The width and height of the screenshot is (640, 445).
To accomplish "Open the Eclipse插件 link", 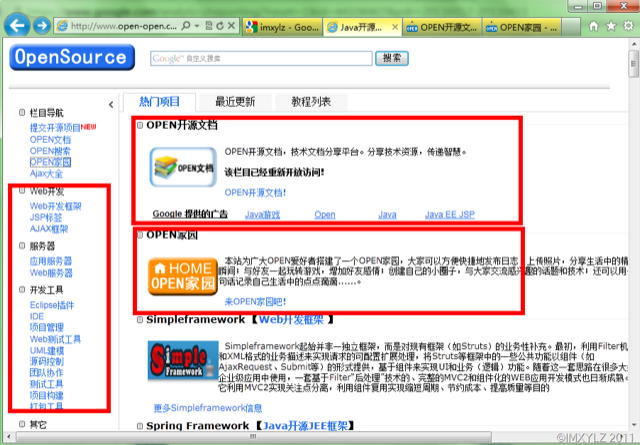I will 52,305.
